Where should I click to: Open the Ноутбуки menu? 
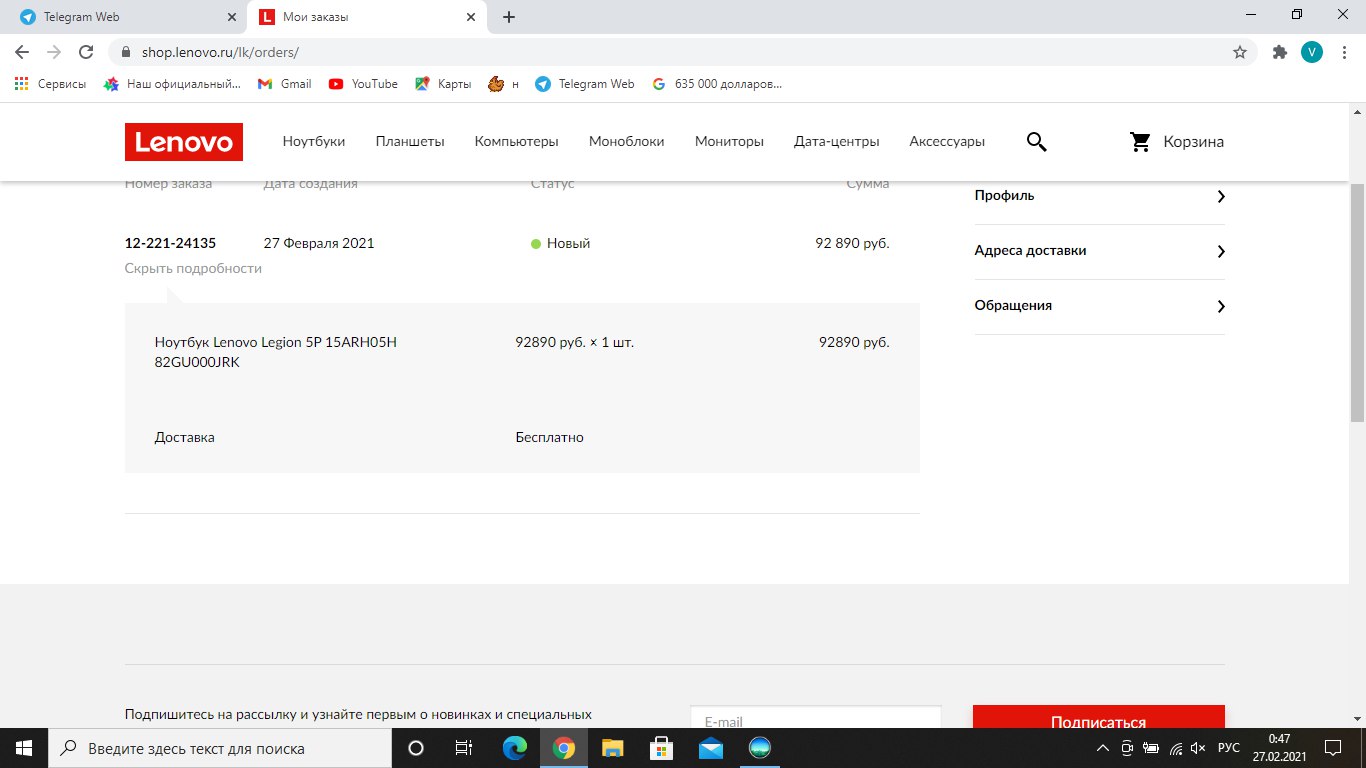pyautogui.click(x=314, y=142)
